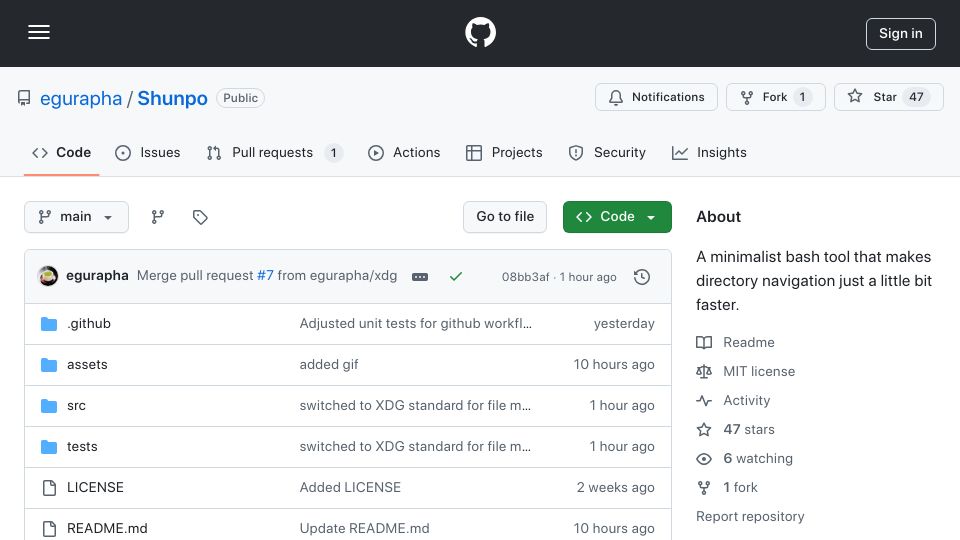The height and width of the screenshot is (540, 960).
Task: Open the Shunpo repository link
Action: click(x=172, y=98)
